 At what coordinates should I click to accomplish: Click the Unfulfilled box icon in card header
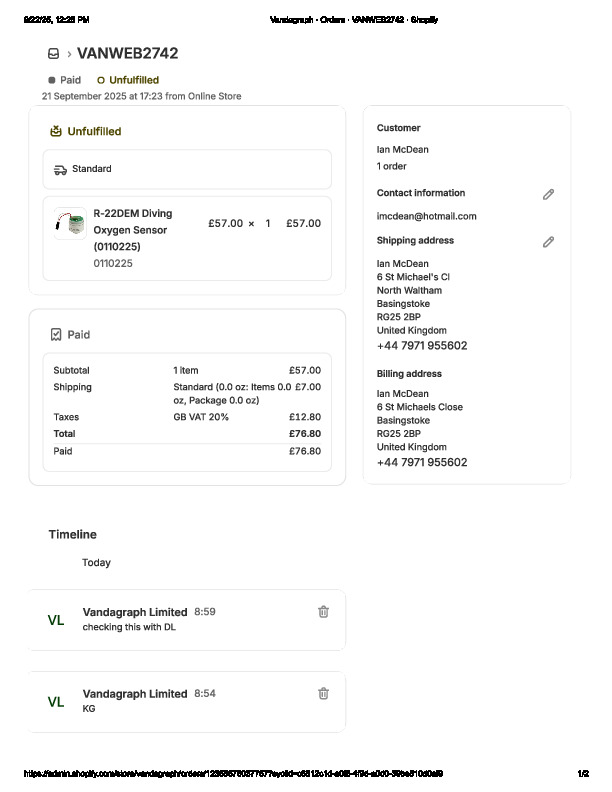point(56,131)
